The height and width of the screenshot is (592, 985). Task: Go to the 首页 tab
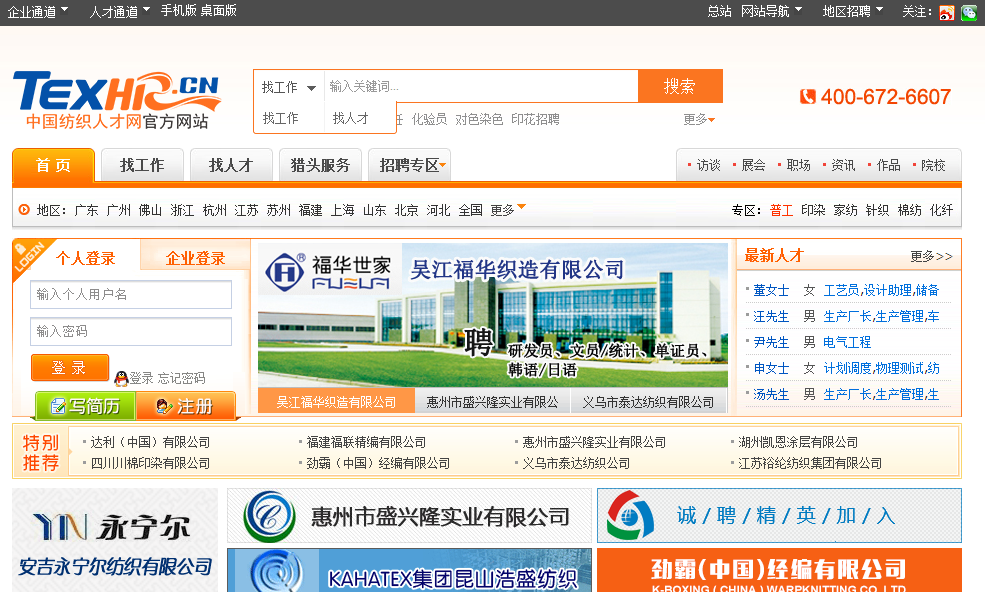pyautogui.click(x=53, y=165)
